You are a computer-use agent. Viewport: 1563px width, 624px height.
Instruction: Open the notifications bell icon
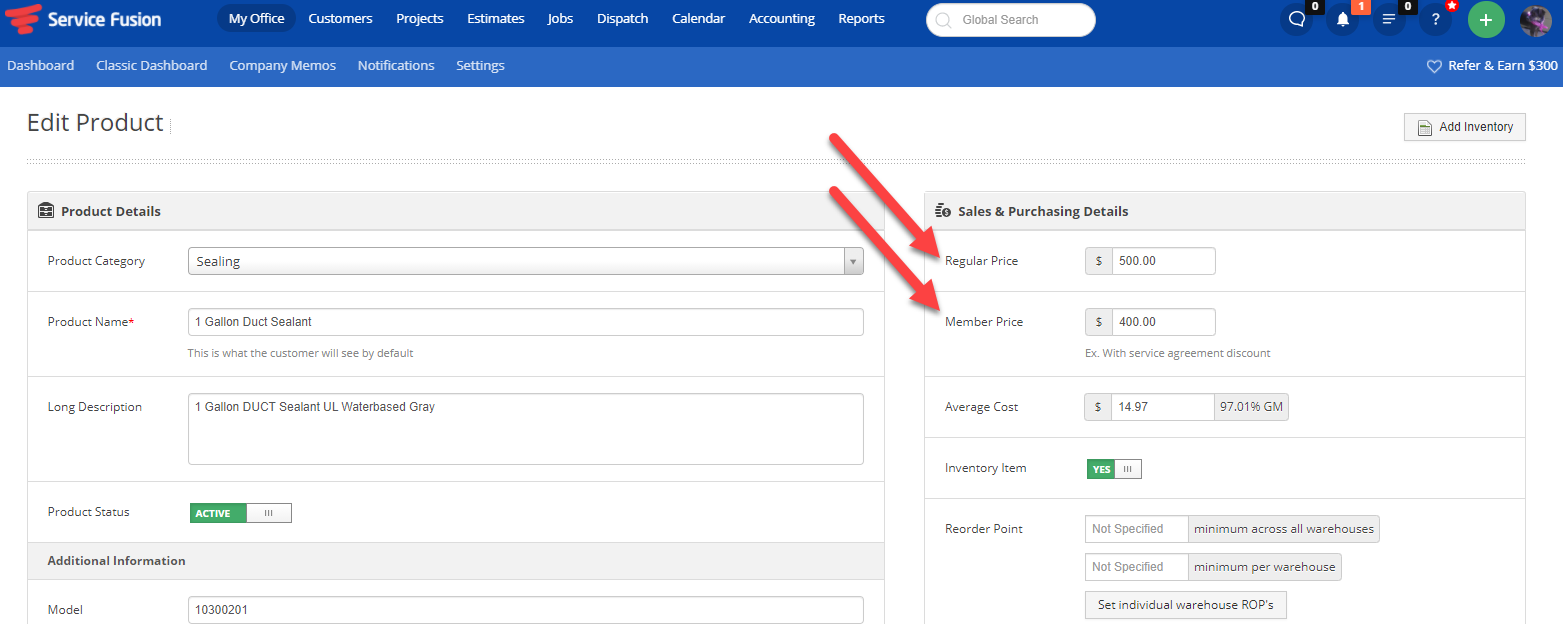click(1343, 19)
